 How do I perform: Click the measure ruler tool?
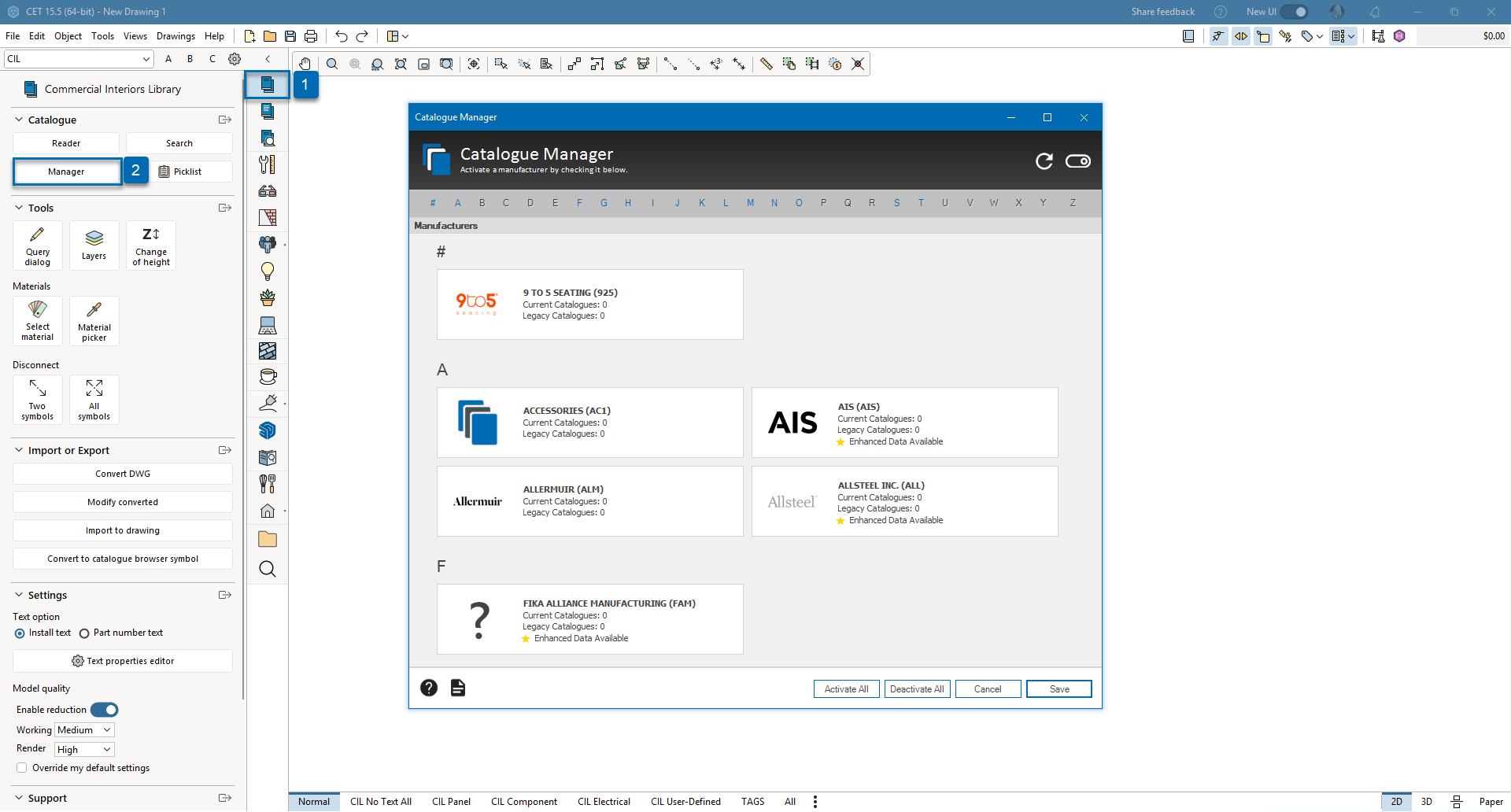click(x=766, y=65)
